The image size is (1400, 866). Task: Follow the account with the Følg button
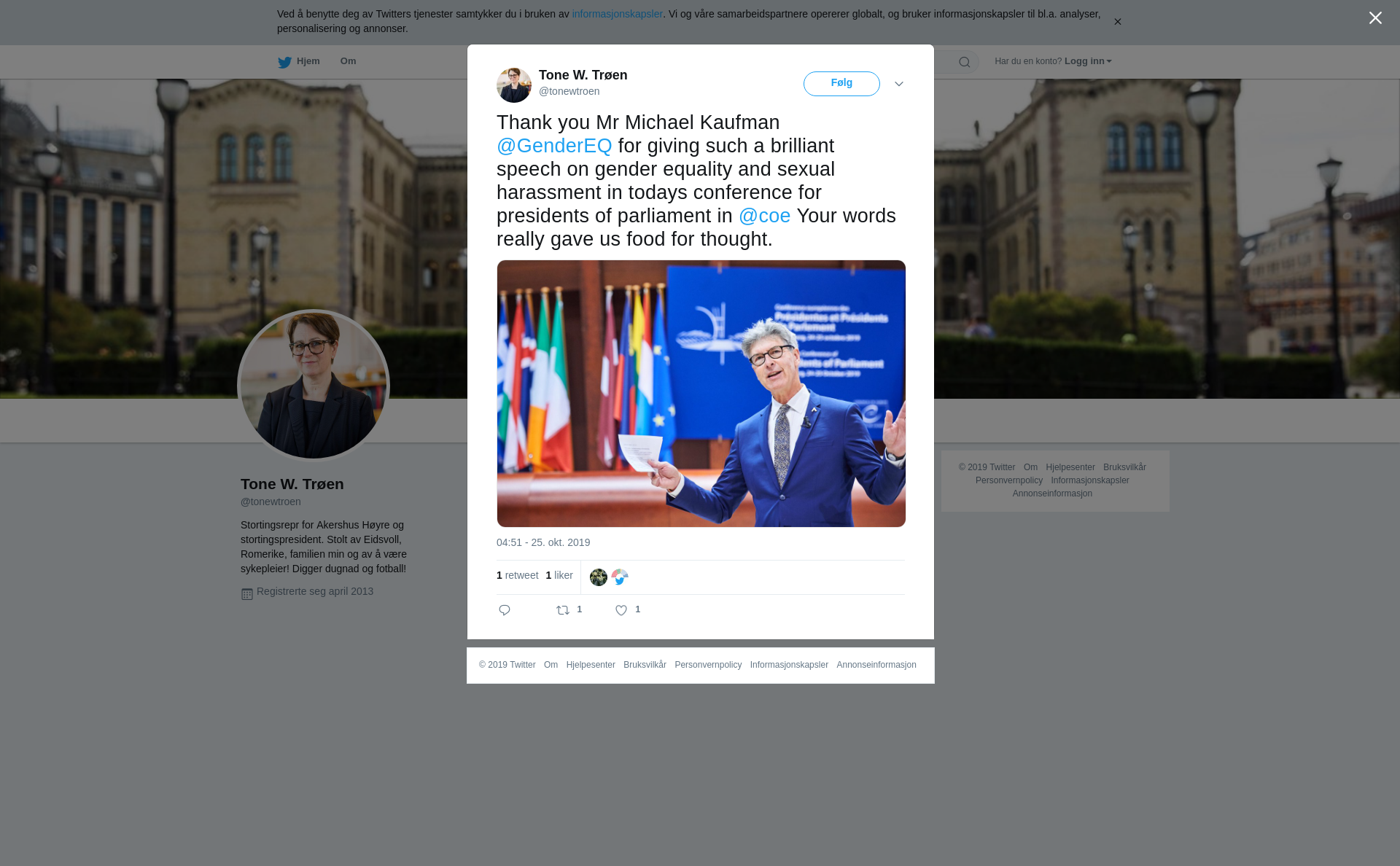point(841,84)
